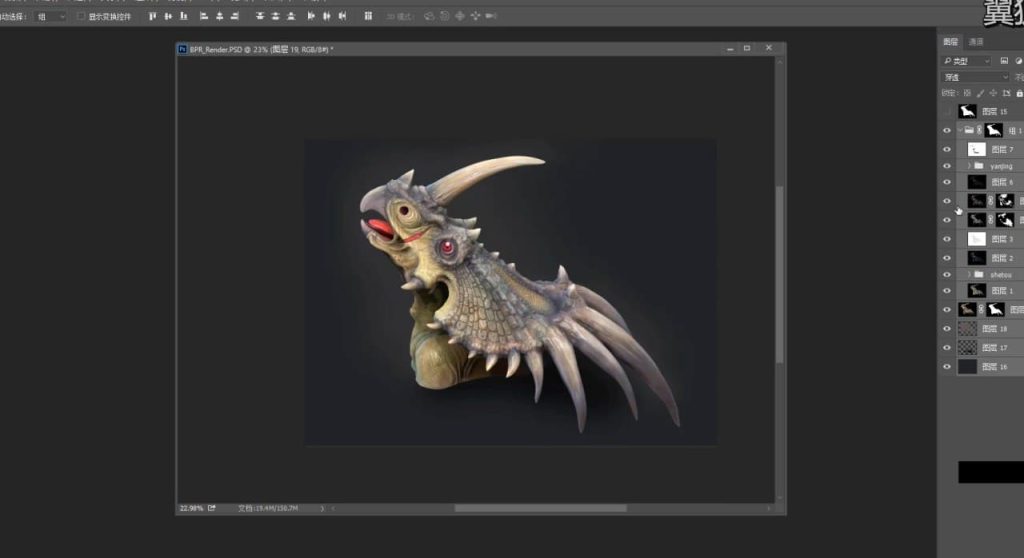Image resolution: width=1024 pixels, height=558 pixels.
Task: Click the align top edges icon
Action: (153, 16)
